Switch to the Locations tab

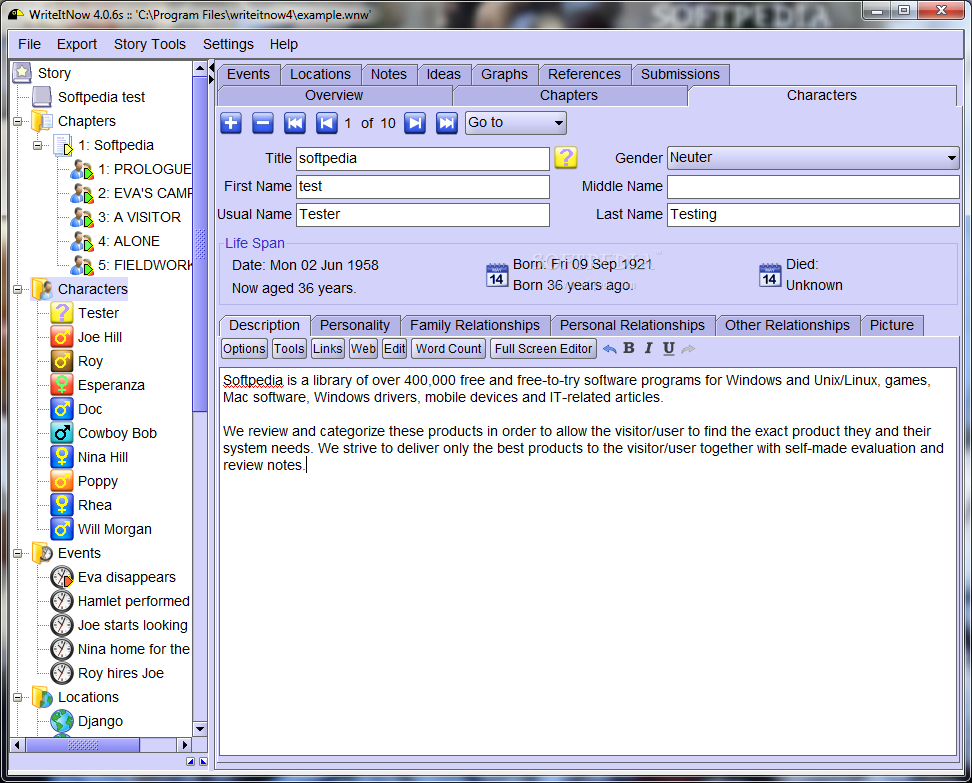pos(320,74)
